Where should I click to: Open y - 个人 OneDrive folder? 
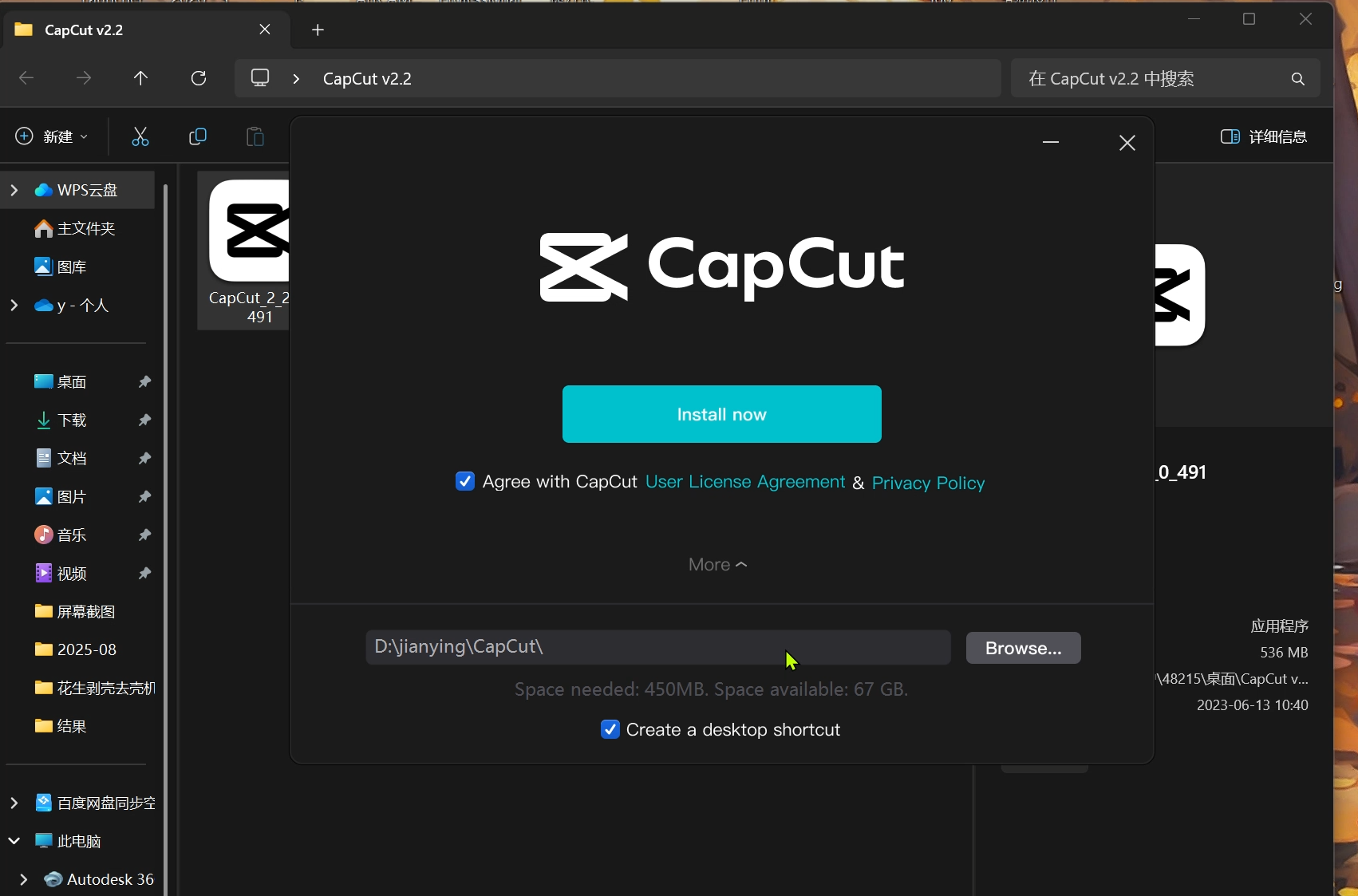pos(71,305)
